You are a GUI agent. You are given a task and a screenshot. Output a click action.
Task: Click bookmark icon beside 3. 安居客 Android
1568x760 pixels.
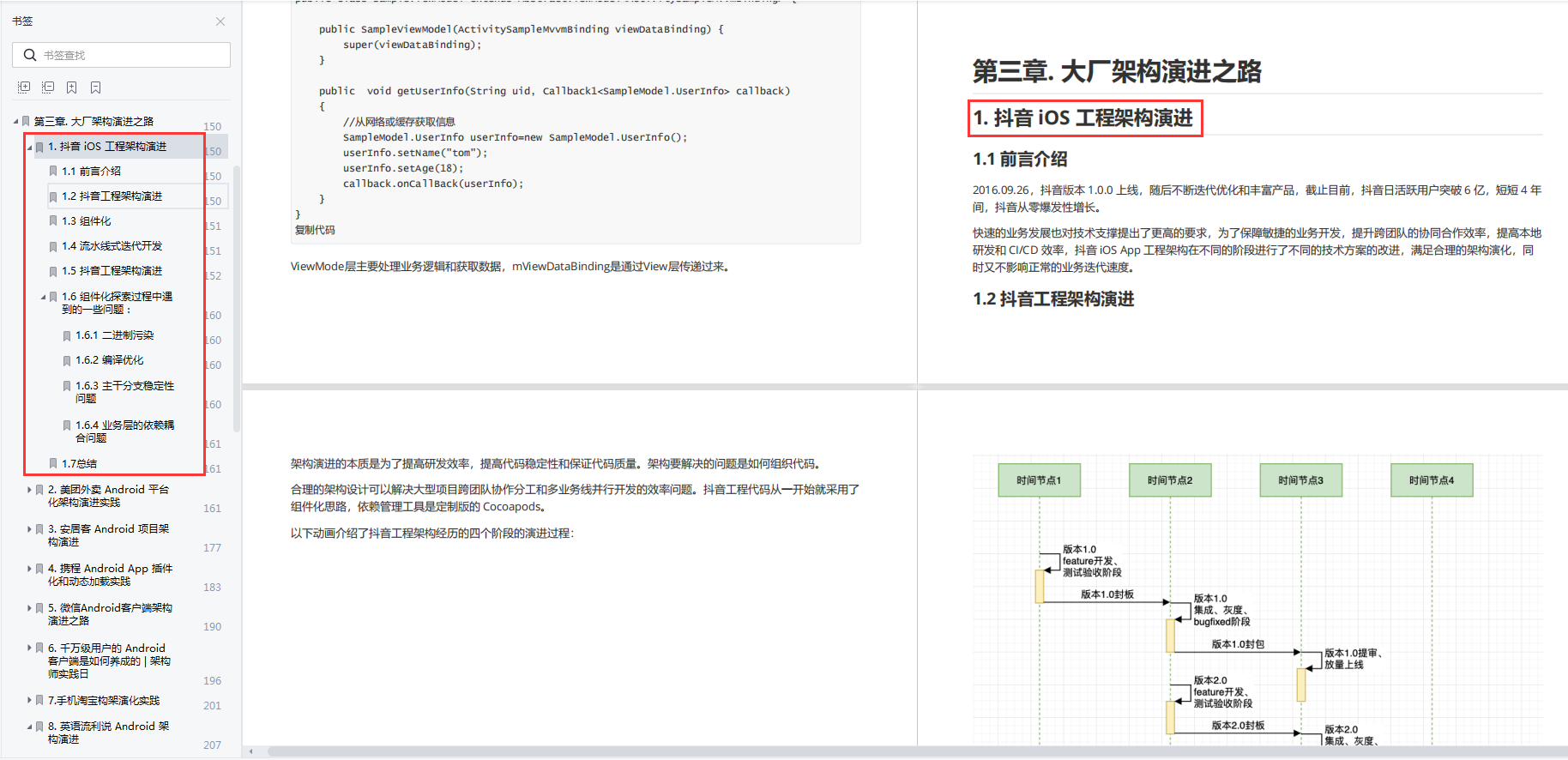click(39, 529)
